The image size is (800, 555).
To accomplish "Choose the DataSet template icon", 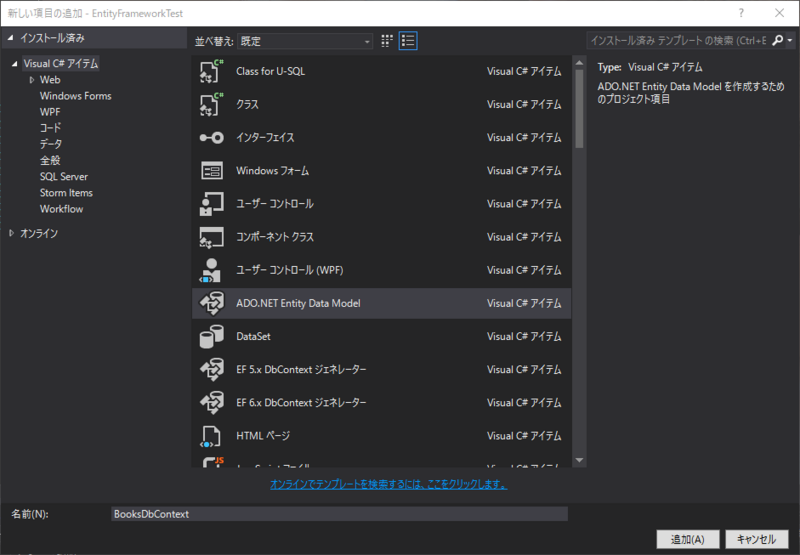I will pos(211,337).
